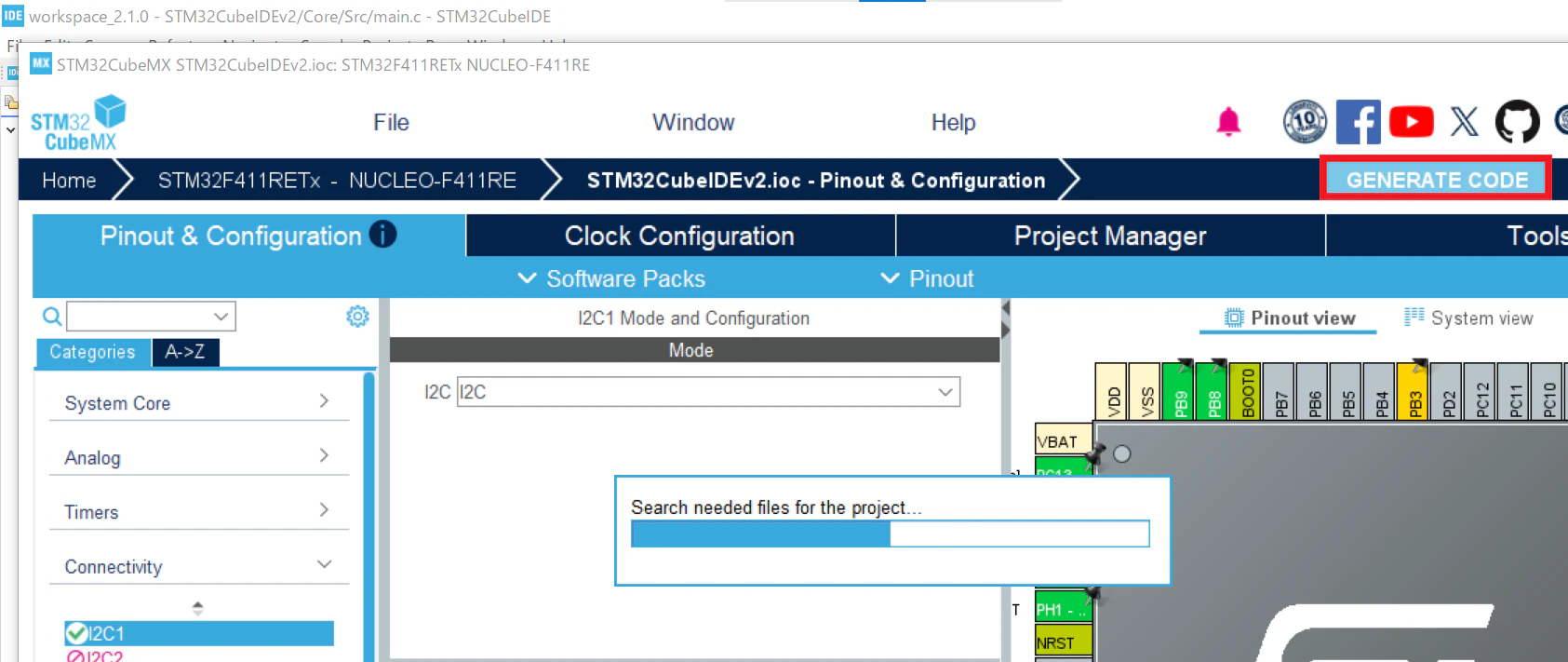Click the STM32CubeIDEv2.ioc Pinout & Configuration breadcrumb
This screenshot has height=662, width=1568.
[x=815, y=181]
